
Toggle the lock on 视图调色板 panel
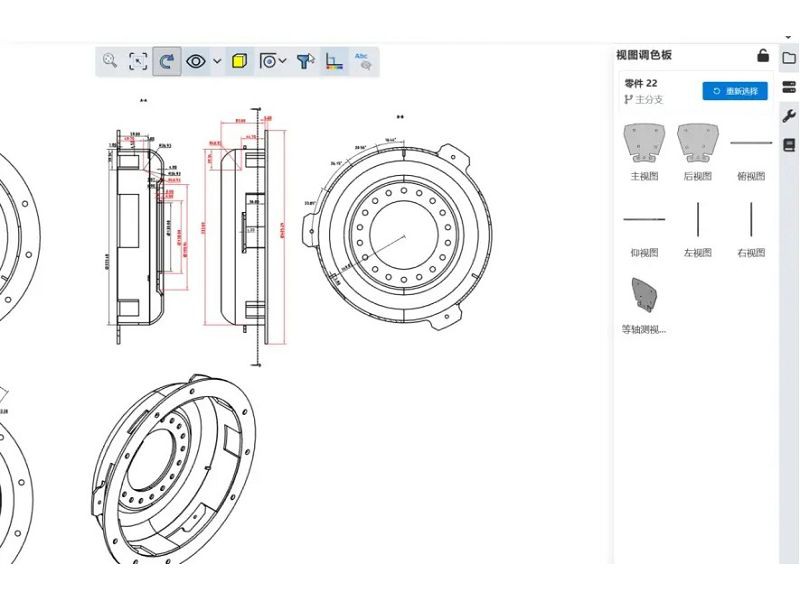click(763, 57)
